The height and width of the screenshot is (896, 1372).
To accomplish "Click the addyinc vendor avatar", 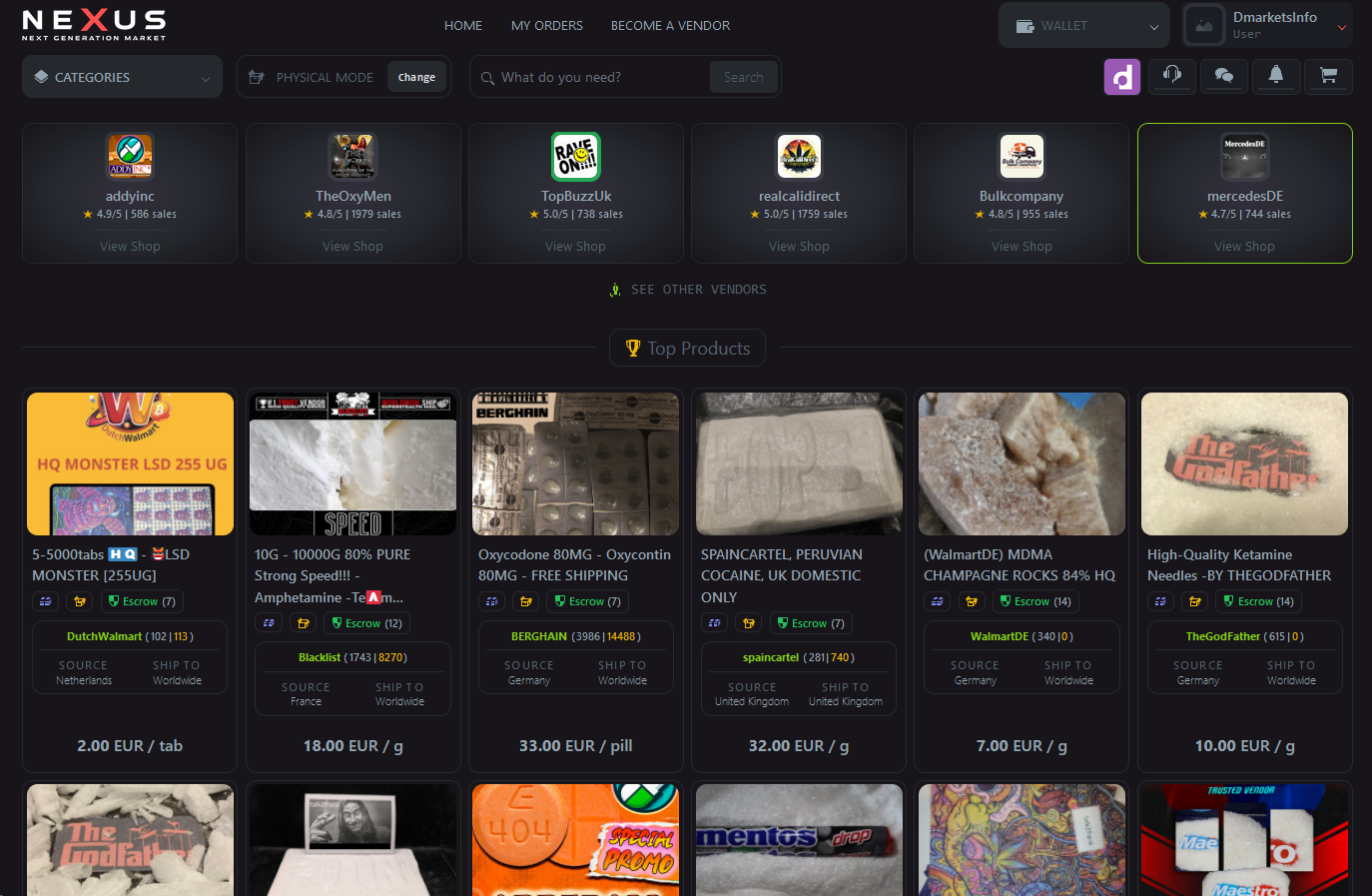I will click(130, 156).
